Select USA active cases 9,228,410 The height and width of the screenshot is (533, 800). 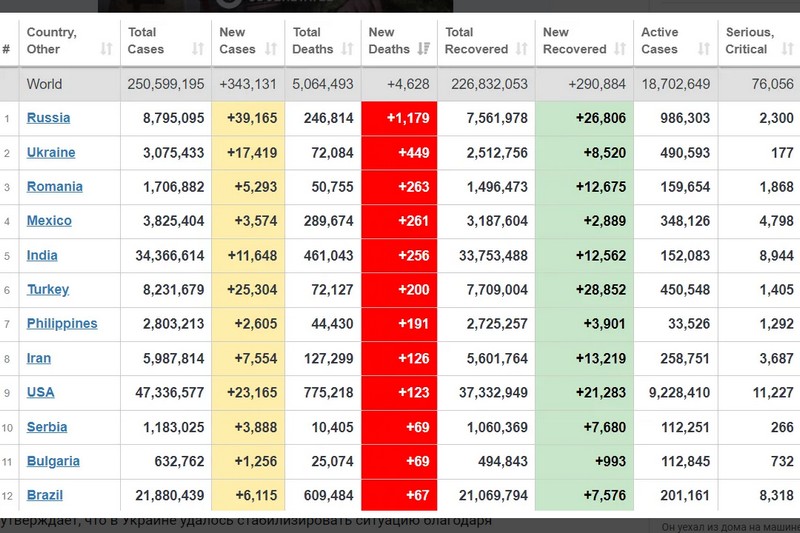pos(679,393)
